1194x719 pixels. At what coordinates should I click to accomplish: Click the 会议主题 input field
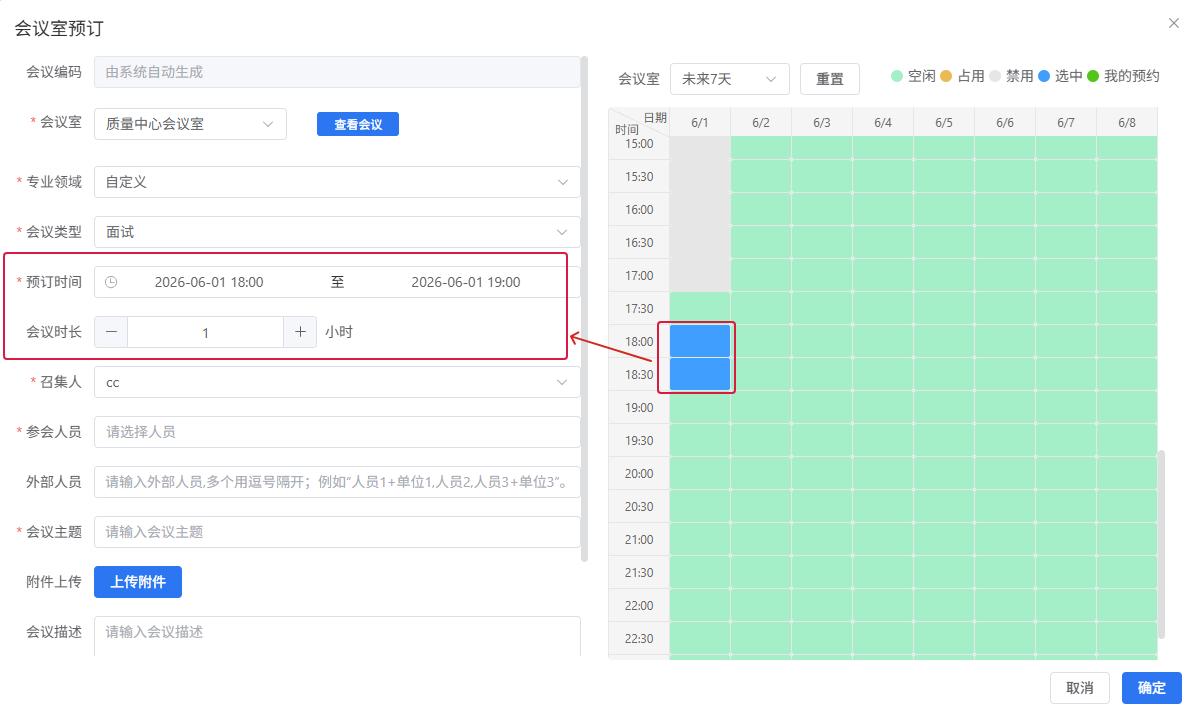(x=337, y=532)
